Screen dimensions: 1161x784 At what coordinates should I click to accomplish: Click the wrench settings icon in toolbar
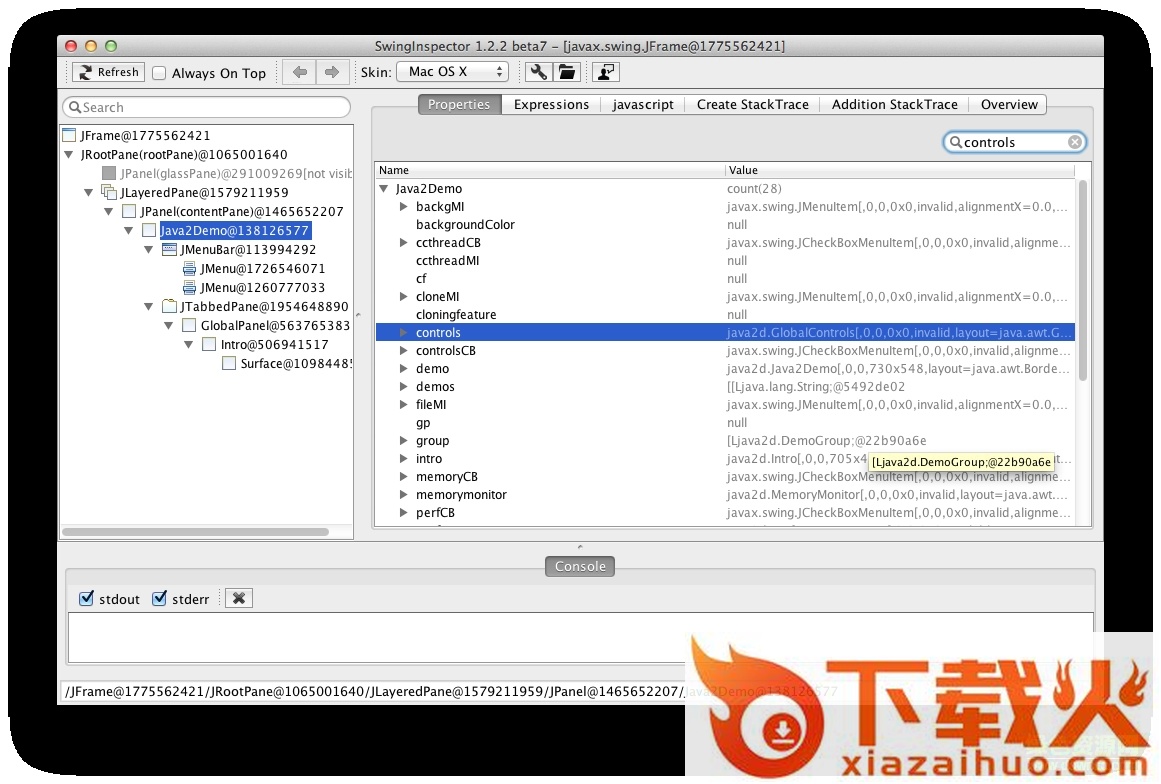click(539, 72)
